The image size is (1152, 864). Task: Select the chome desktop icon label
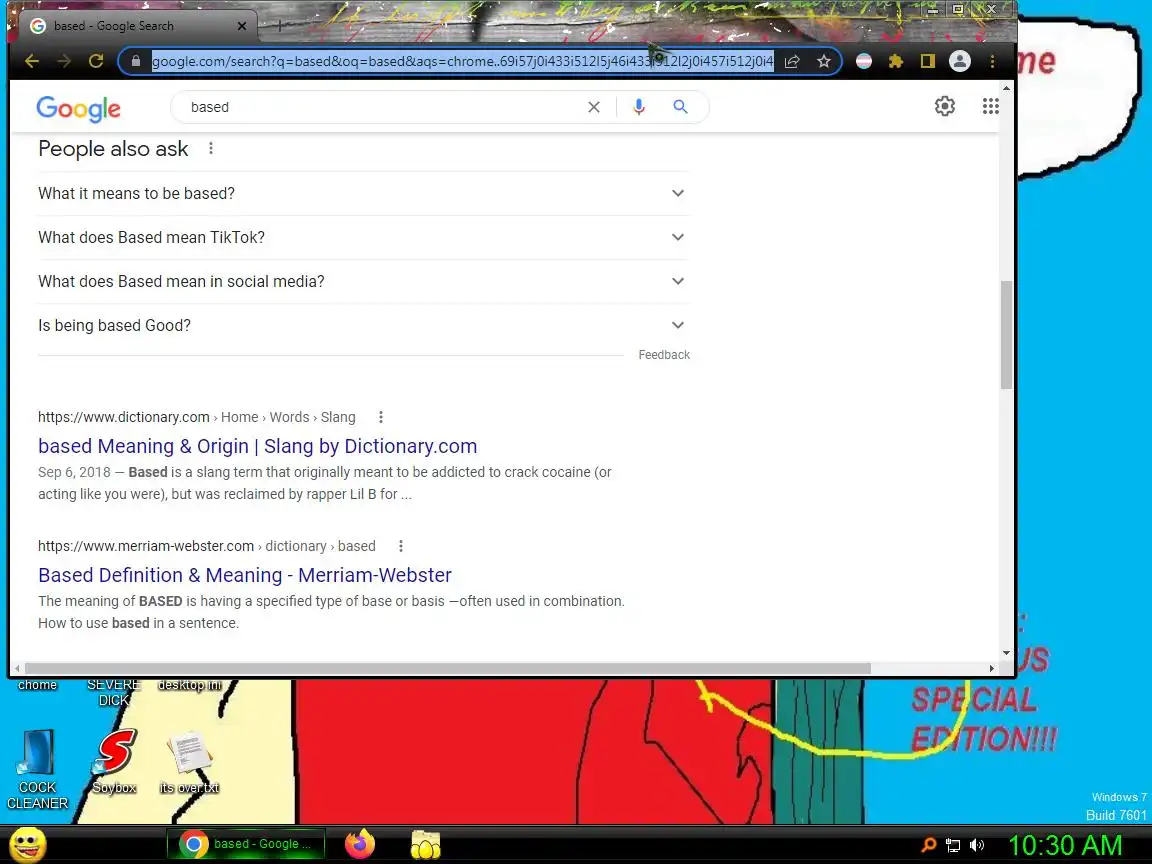click(37, 685)
